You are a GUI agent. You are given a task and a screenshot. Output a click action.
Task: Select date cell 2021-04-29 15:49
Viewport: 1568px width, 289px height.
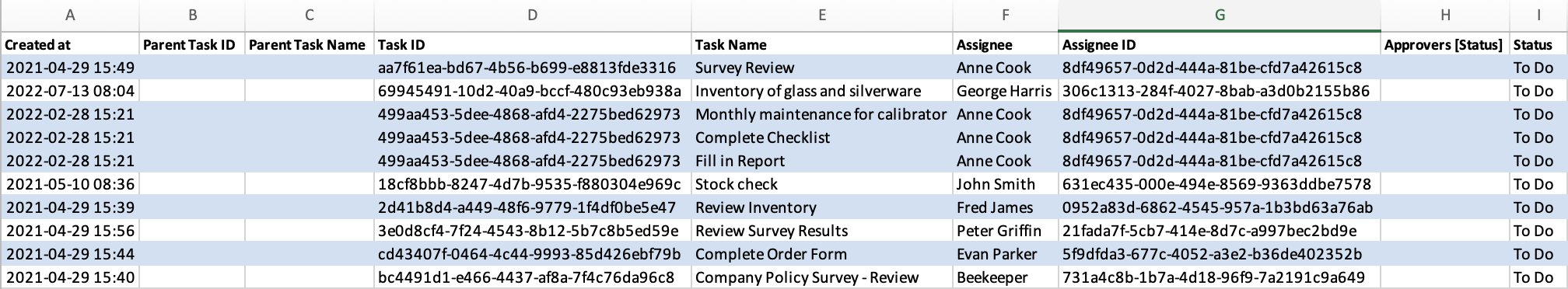[71, 68]
